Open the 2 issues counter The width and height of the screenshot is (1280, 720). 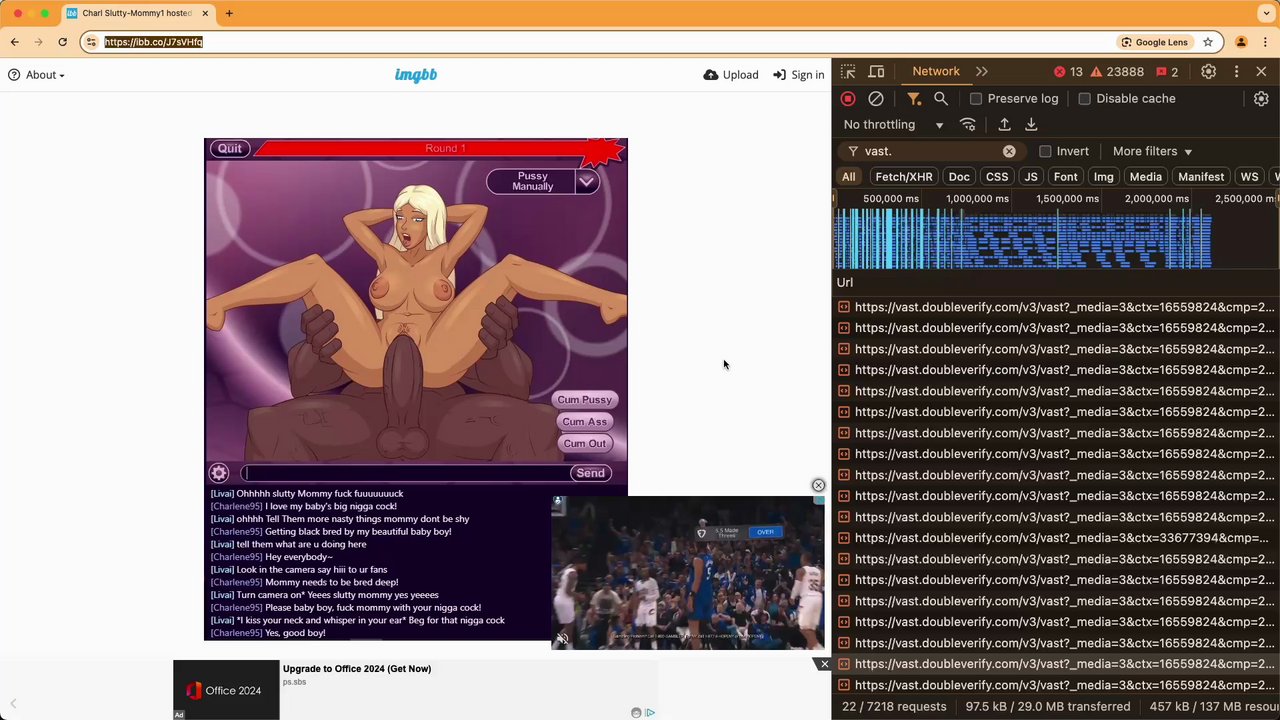pyautogui.click(x=1167, y=72)
